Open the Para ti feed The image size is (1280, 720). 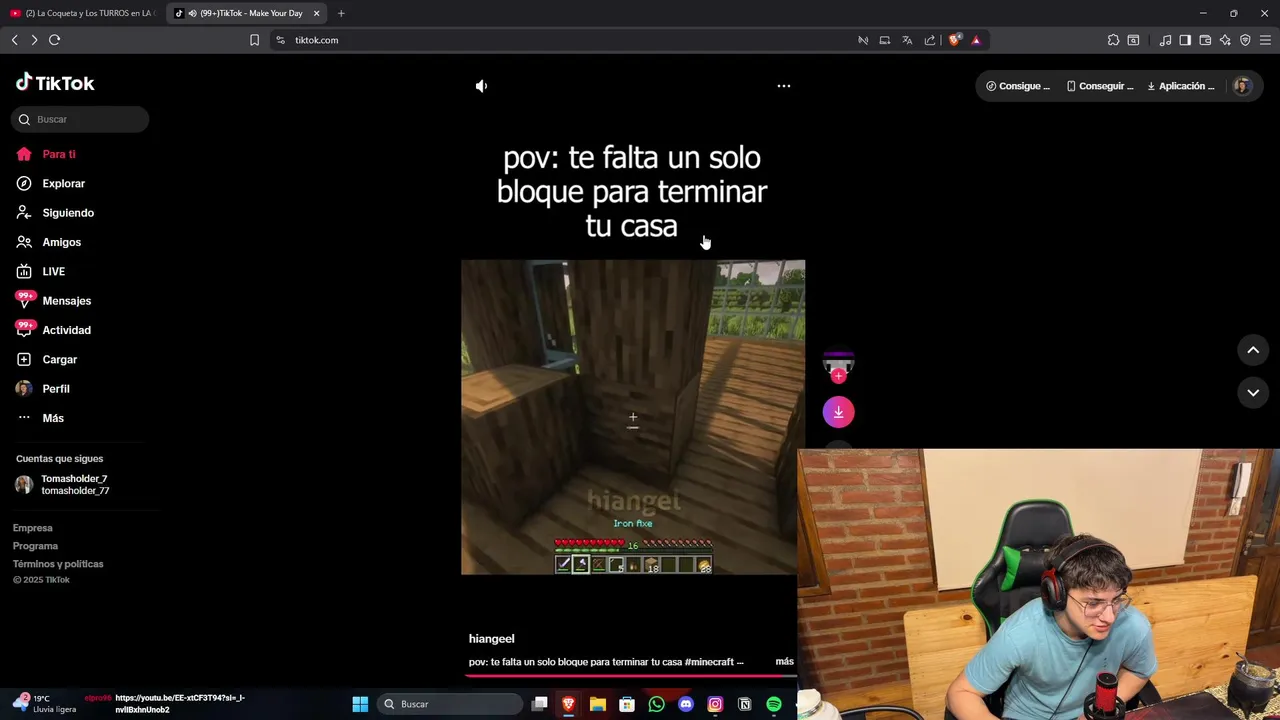[59, 154]
